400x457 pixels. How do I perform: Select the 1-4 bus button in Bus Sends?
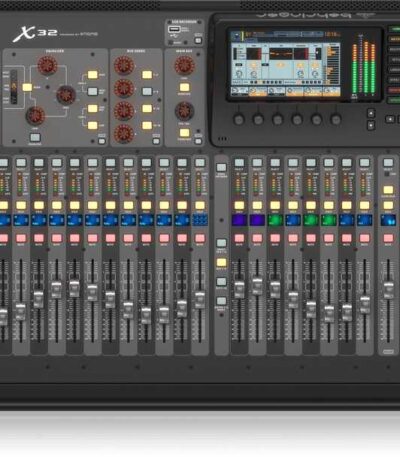tap(147, 74)
